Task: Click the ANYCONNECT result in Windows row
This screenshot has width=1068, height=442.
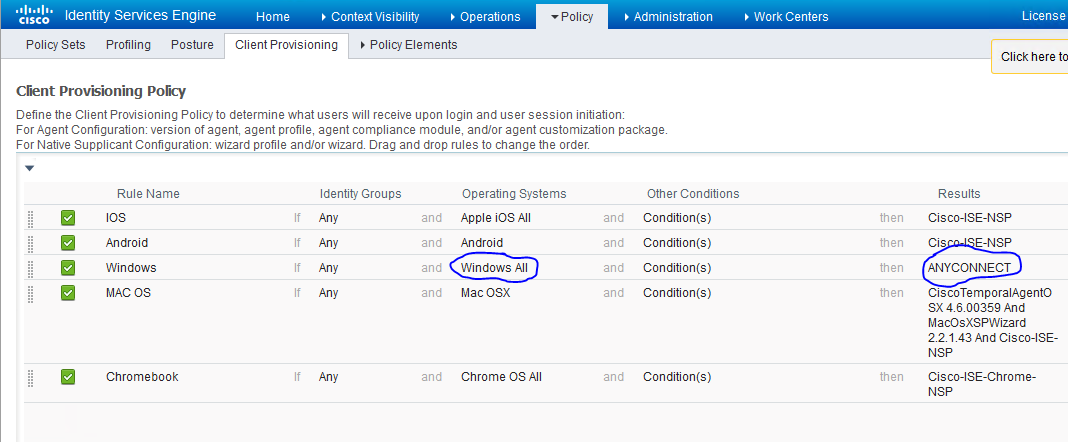Action: pyautogui.click(x=969, y=268)
